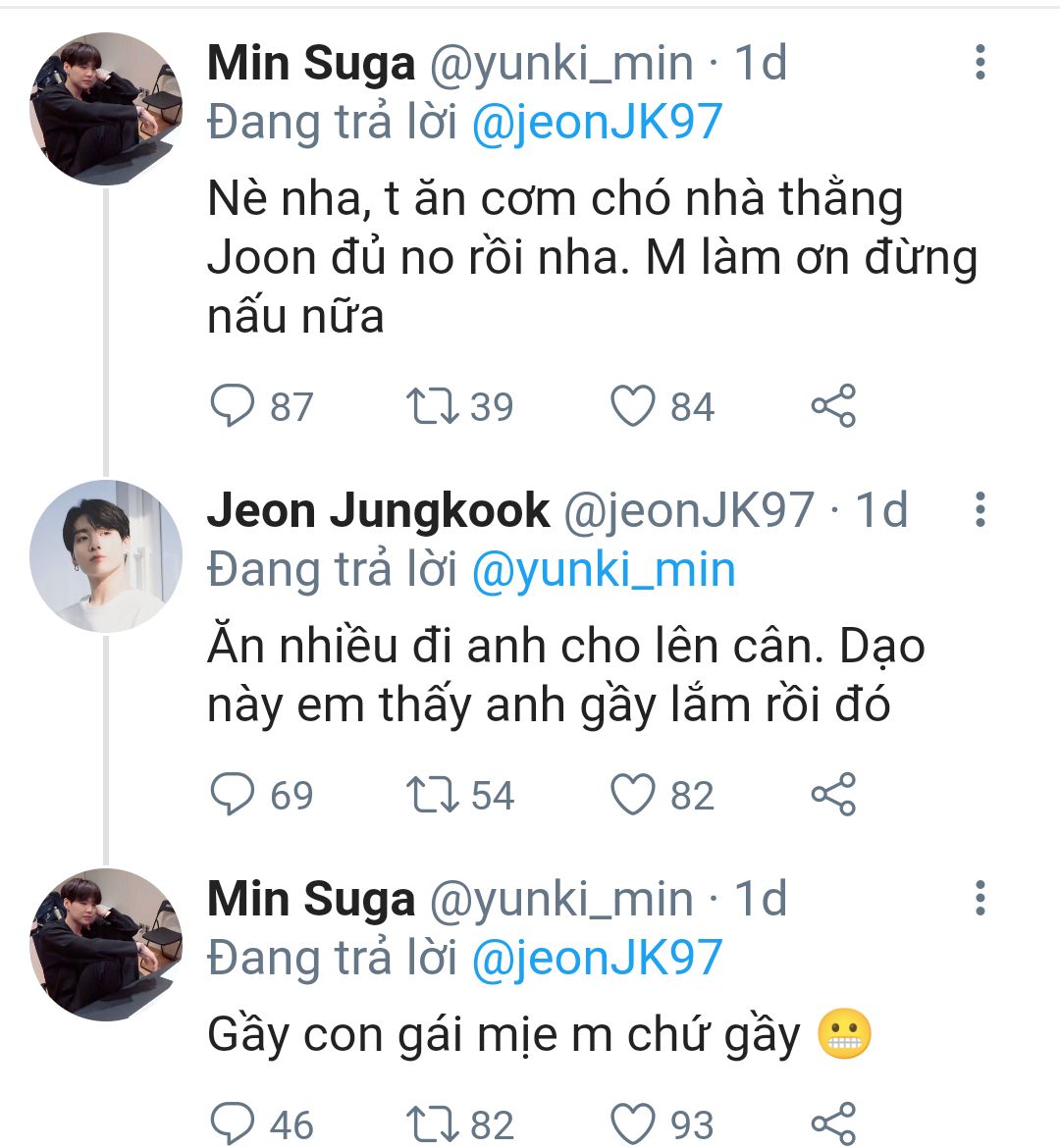Open @yunki_min mention in Jungkook's reply
The width and height of the screenshot is (1060, 1148).
click(x=603, y=571)
